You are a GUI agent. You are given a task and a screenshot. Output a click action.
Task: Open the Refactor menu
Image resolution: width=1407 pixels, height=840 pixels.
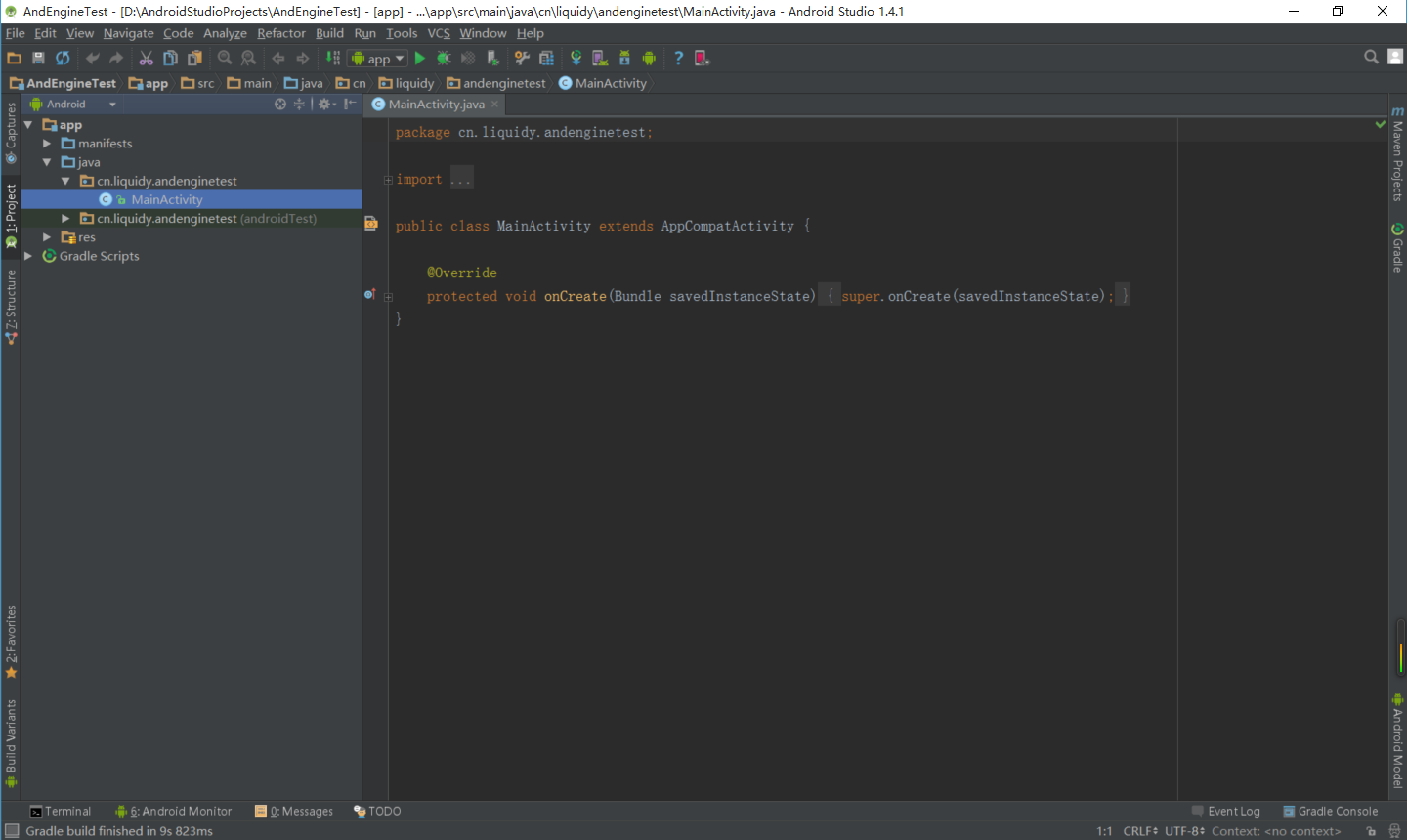point(281,33)
